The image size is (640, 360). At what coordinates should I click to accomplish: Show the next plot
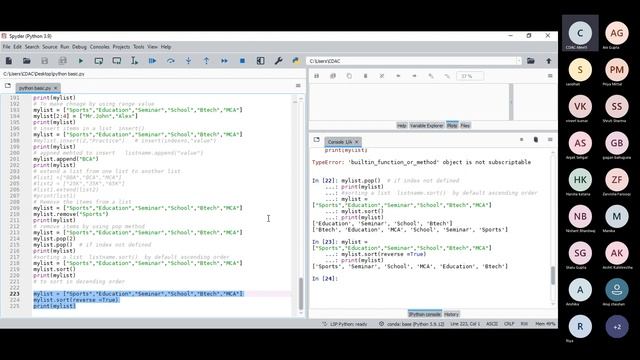point(414,76)
